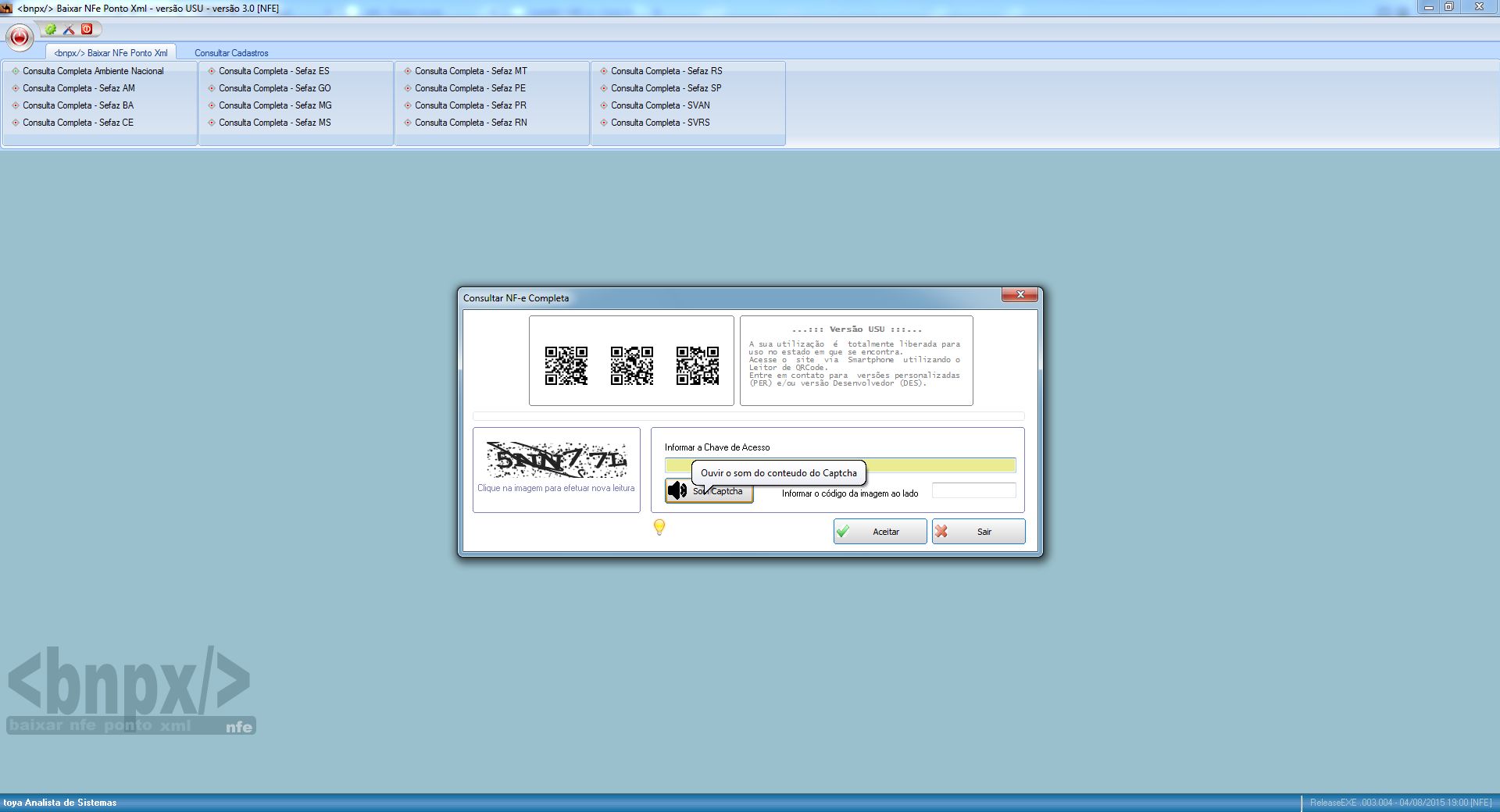The height and width of the screenshot is (812, 1500).
Task: Click the first QR code image
Action: 566,366
